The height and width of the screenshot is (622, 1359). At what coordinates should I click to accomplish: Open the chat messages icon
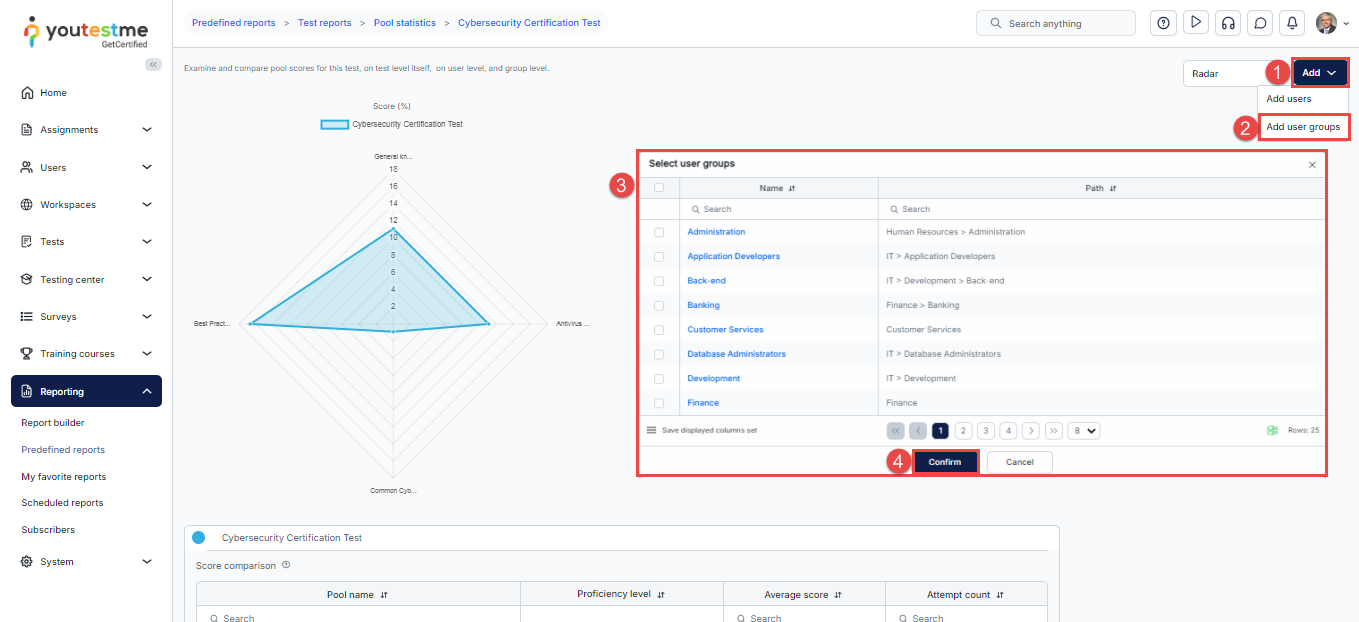pos(1261,23)
